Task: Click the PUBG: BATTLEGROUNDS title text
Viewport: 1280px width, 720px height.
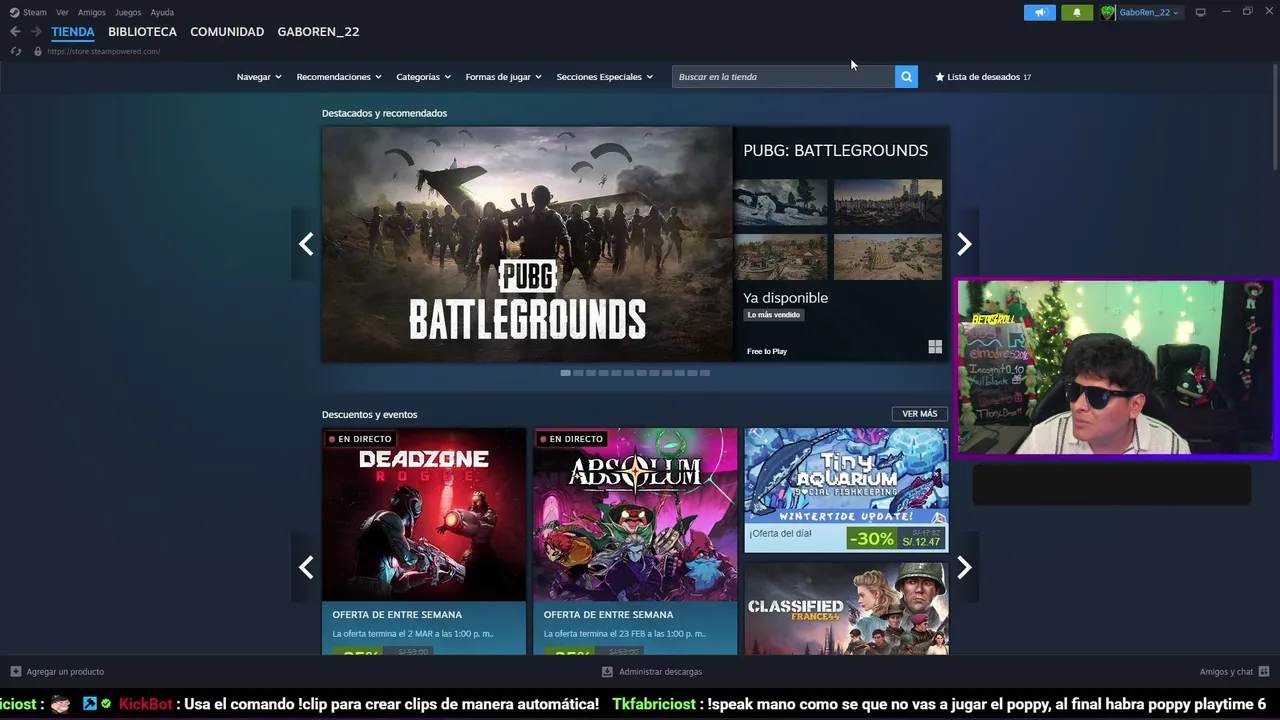Action: 835,150
